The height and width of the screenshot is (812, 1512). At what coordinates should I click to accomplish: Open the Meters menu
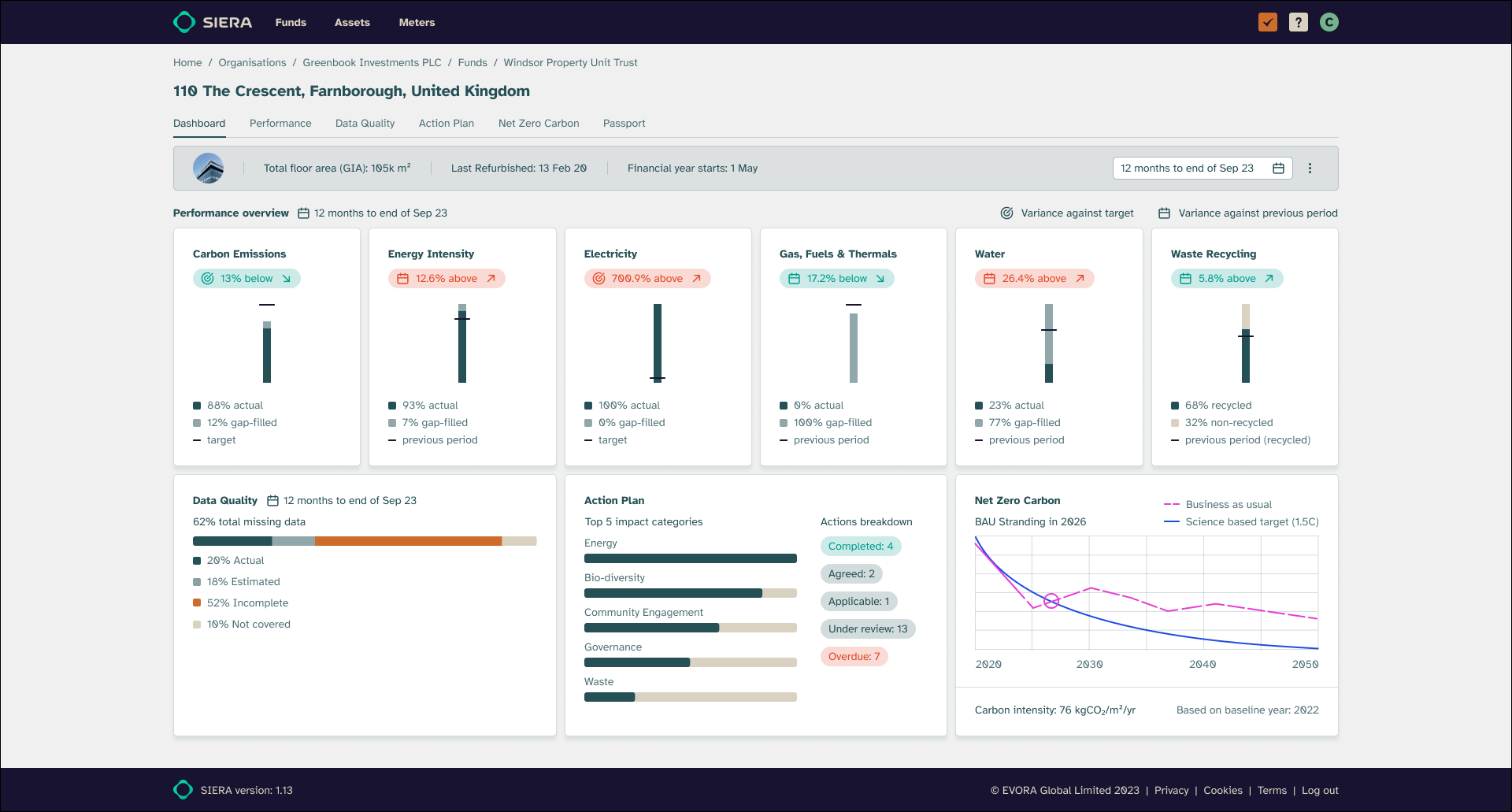click(x=416, y=22)
